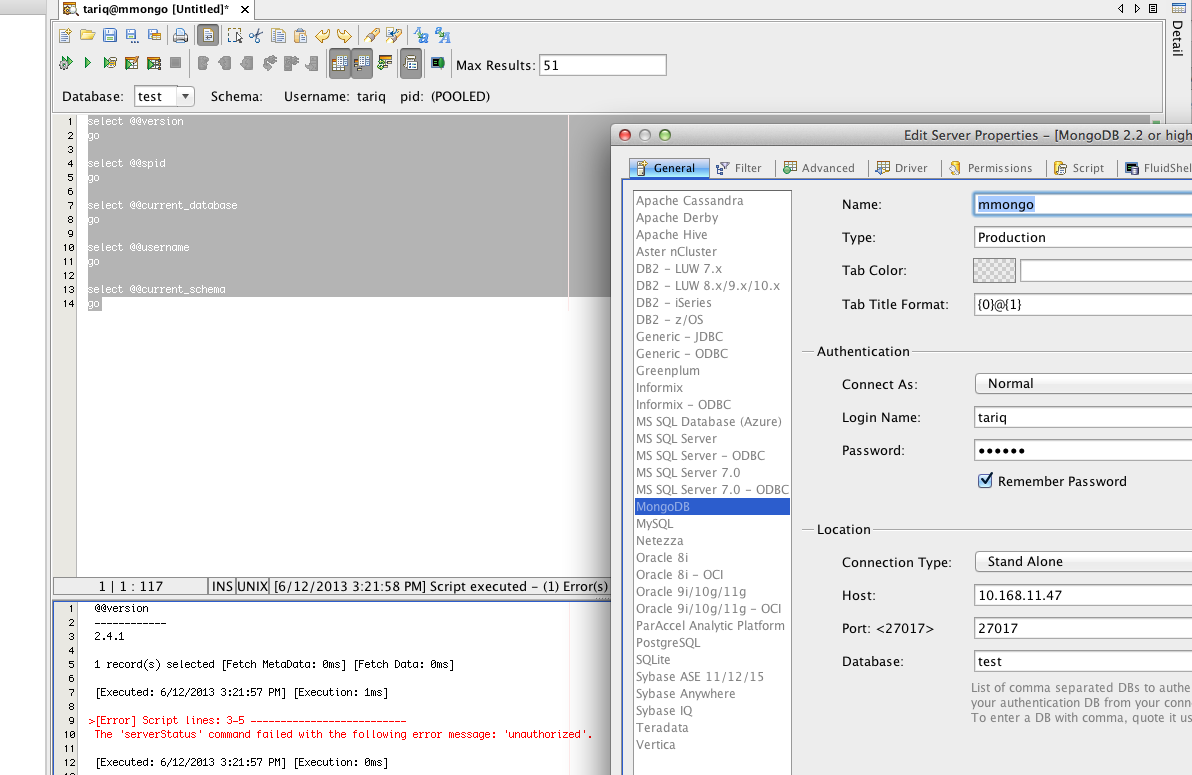Click the Save As icon
This screenshot has width=1192, height=775.
132,36
